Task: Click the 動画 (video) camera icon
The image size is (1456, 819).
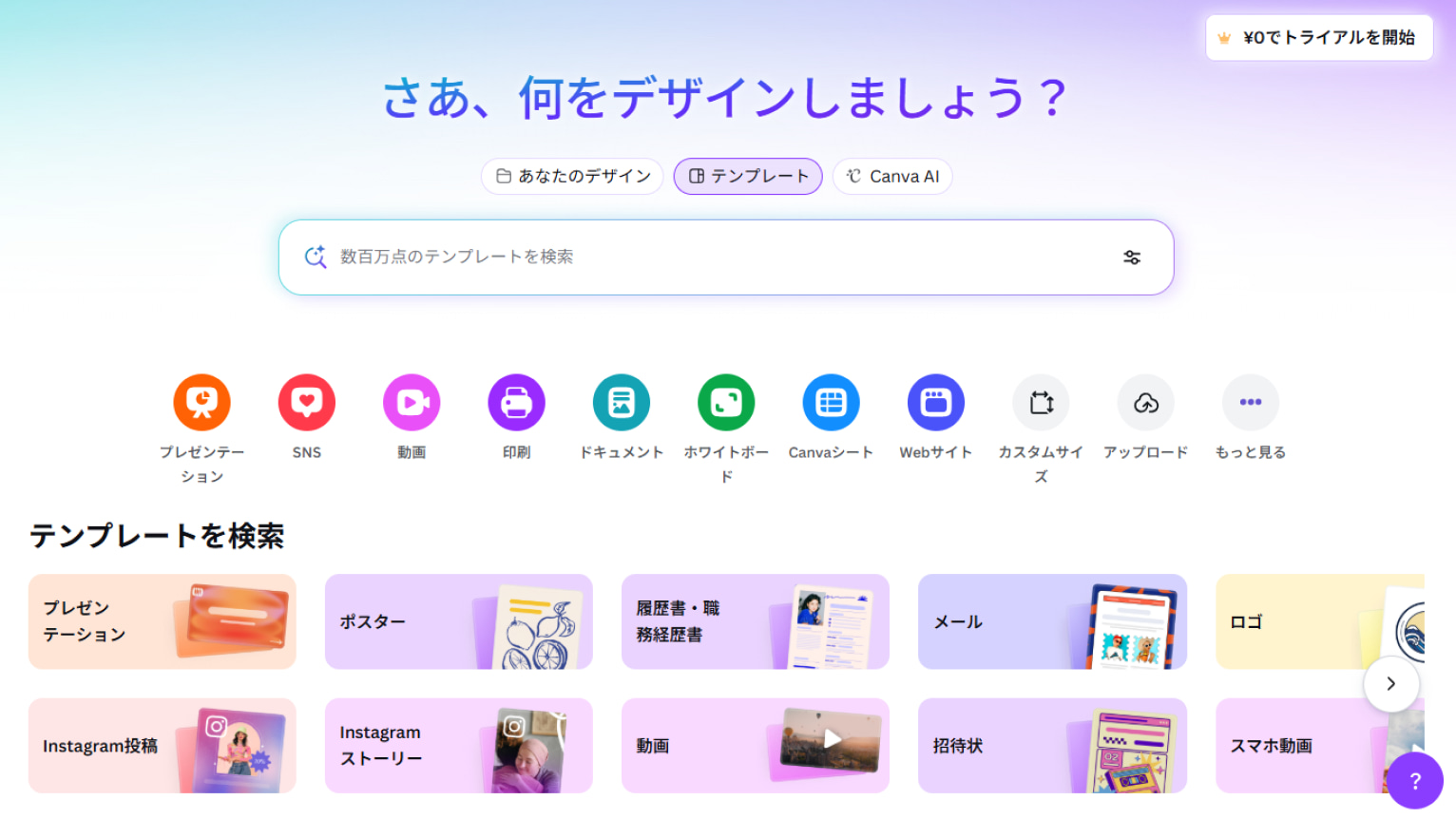Action: click(411, 402)
